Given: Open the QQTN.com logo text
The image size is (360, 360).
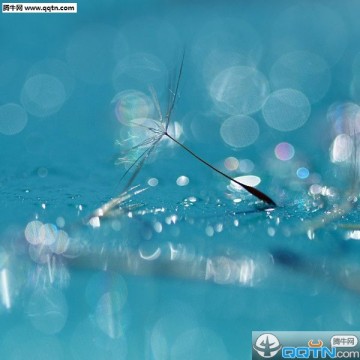Looking at the screenshot, I should [320, 352].
